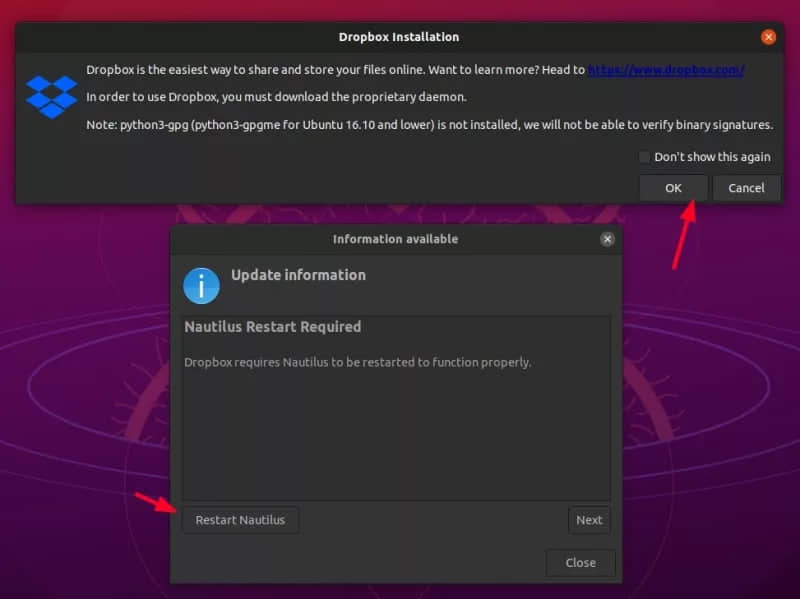
Task: Click the blue information 'i' icon
Action: point(201,285)
